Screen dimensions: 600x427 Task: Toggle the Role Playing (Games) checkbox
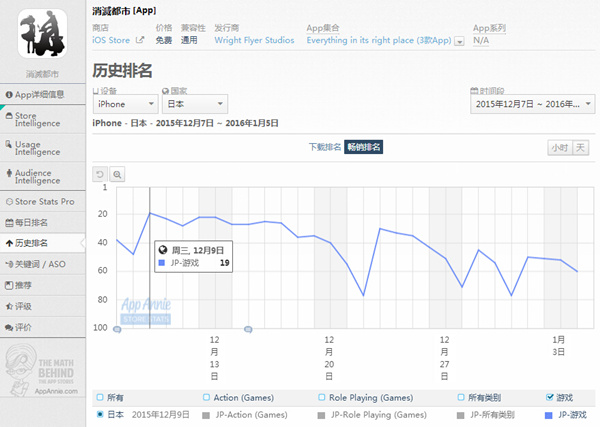pos(321,397)
